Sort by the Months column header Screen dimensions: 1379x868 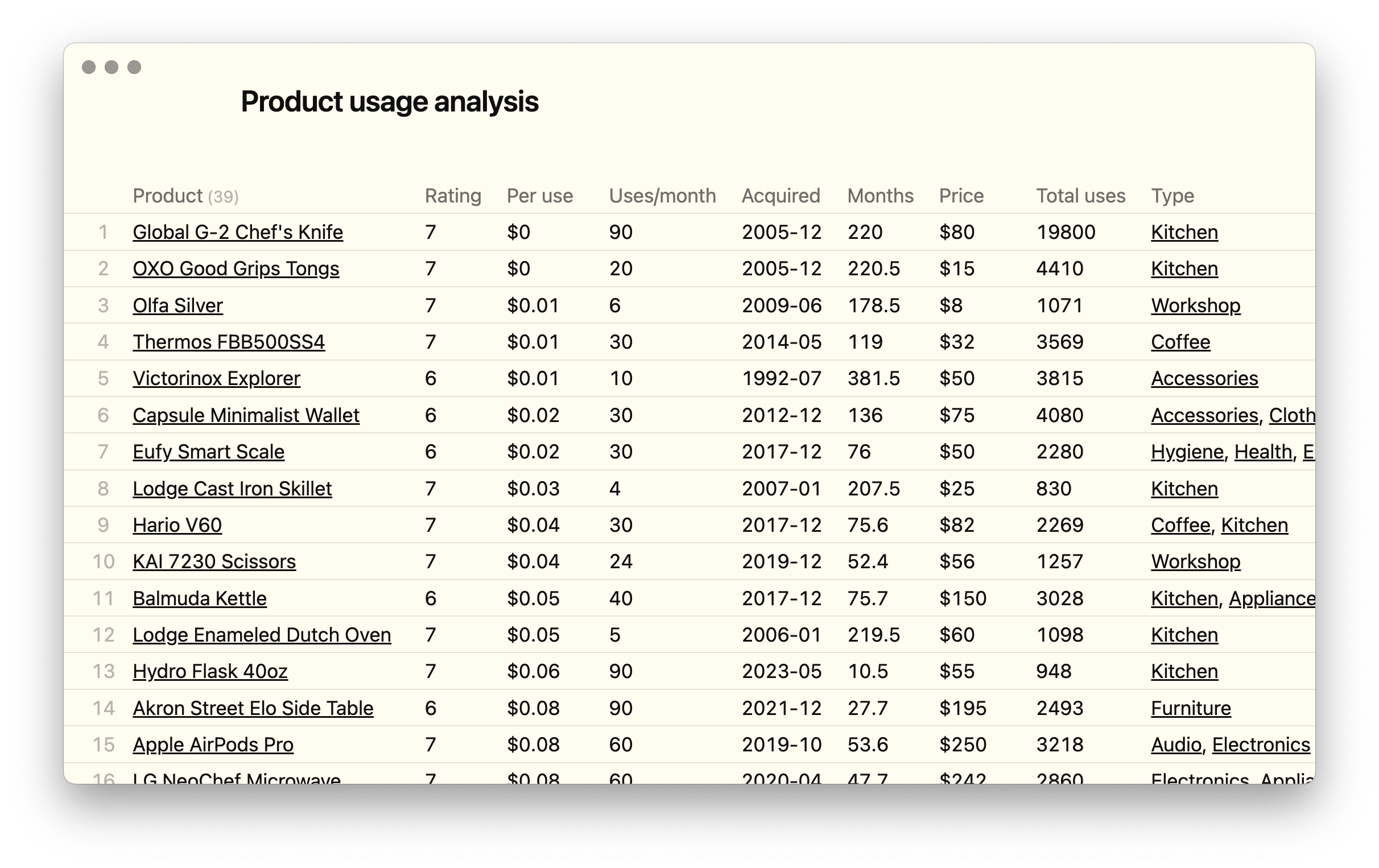pos(881,196)
